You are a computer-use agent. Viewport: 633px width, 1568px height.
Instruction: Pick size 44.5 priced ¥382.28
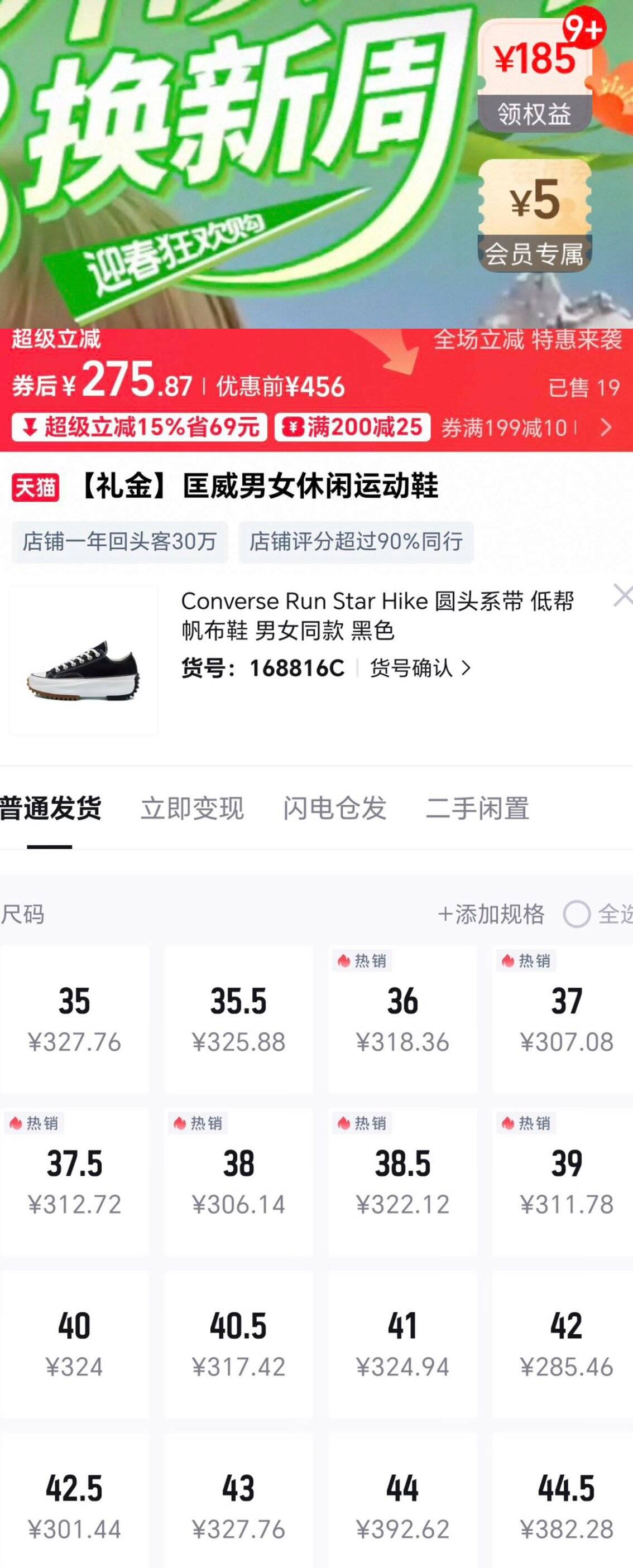pos(566,1506)
